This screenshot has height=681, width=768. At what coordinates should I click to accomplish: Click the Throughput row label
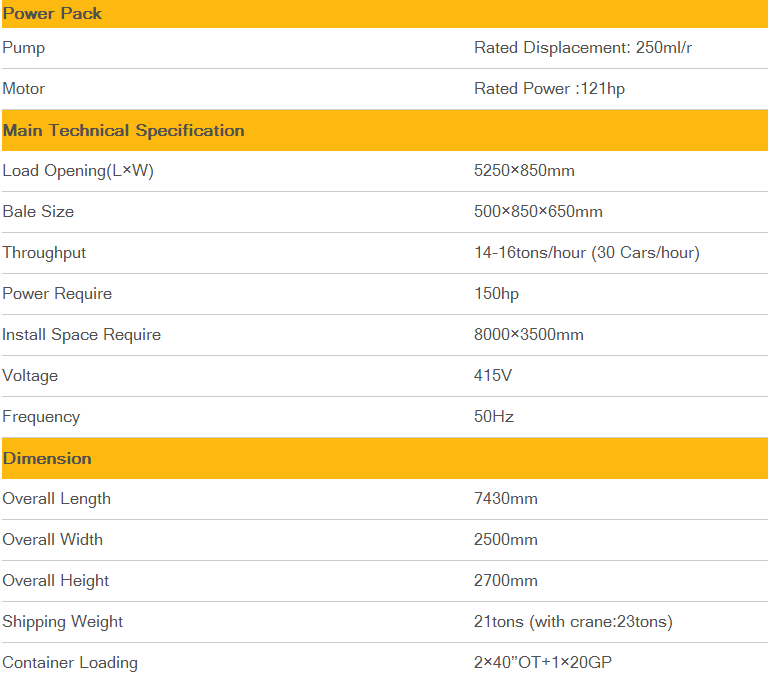pos(44,253)
